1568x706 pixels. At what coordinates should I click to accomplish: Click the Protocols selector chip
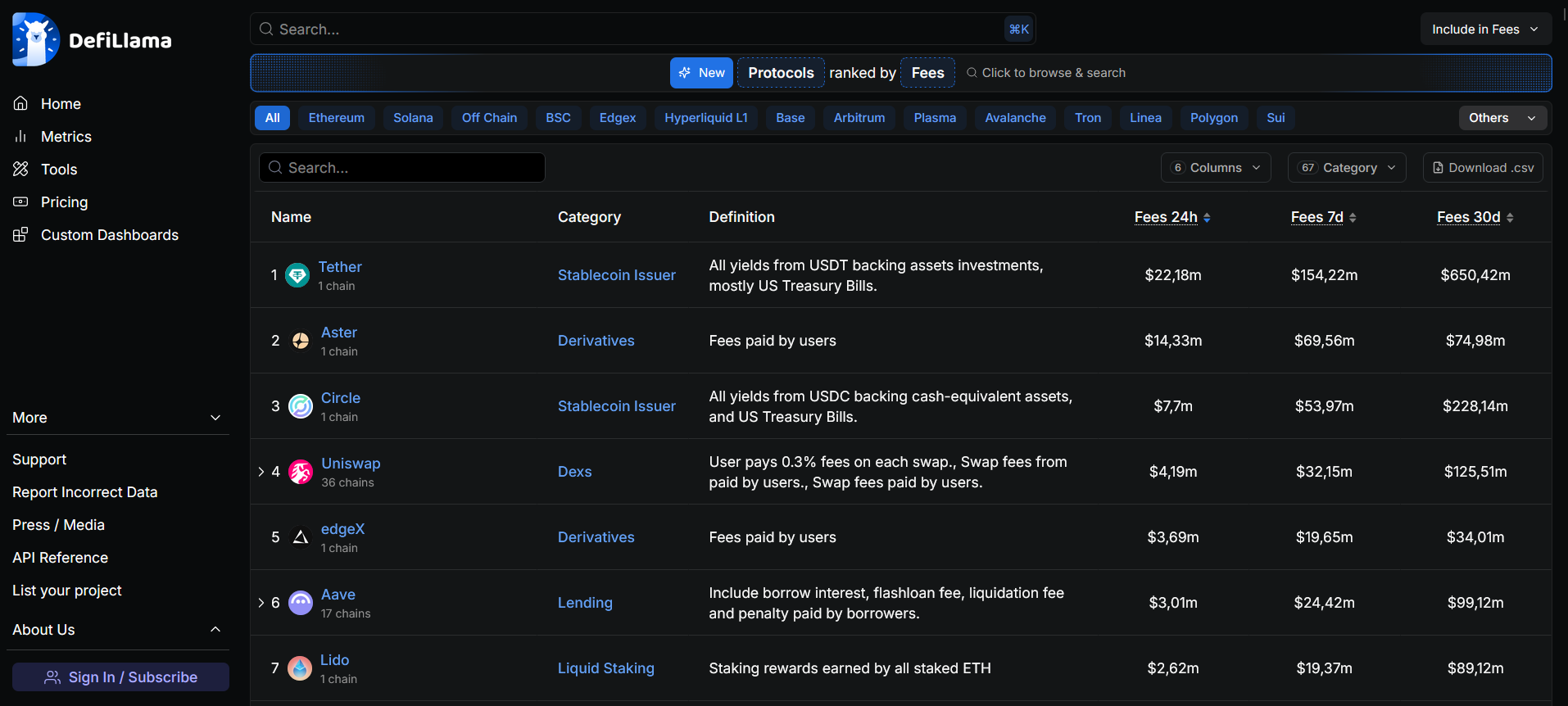tap(781, 73)
